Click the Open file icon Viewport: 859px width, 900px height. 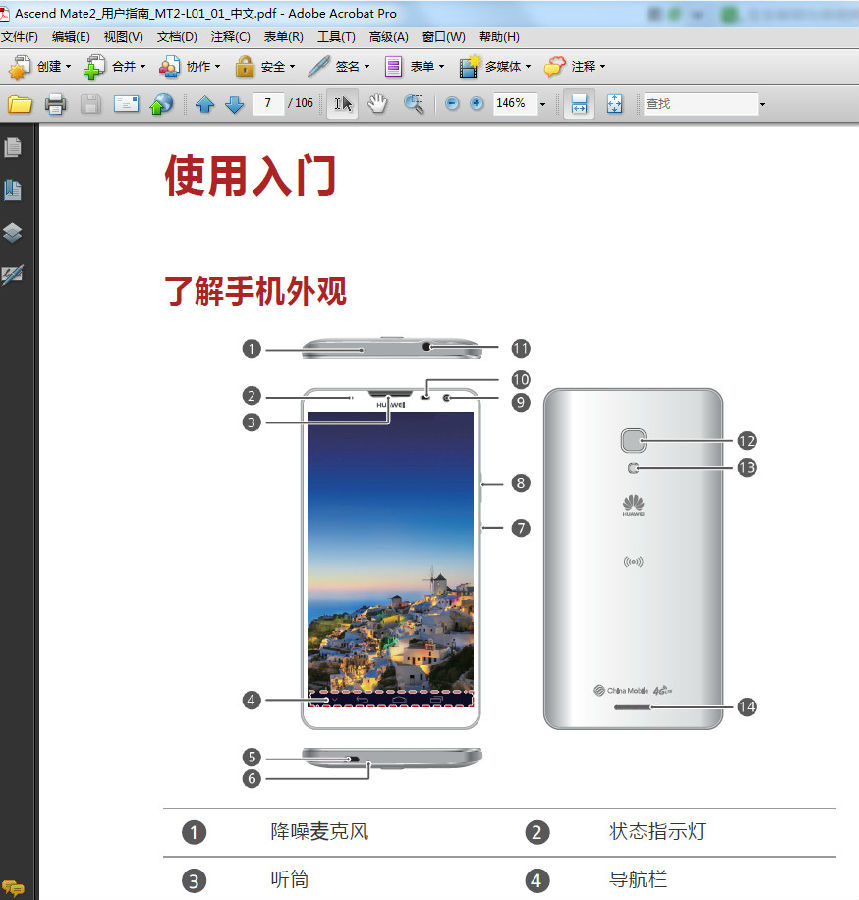21,103
